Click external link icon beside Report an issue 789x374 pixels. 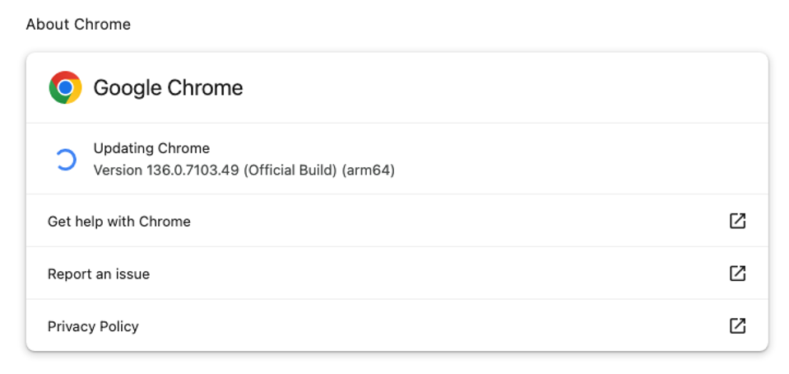[x=738, y=273]
